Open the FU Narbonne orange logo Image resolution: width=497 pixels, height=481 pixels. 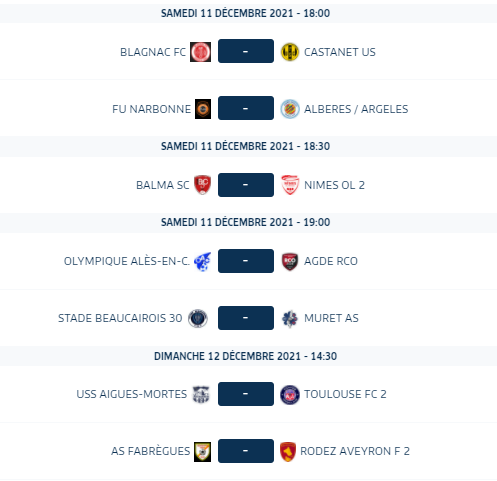coord(203,109)
